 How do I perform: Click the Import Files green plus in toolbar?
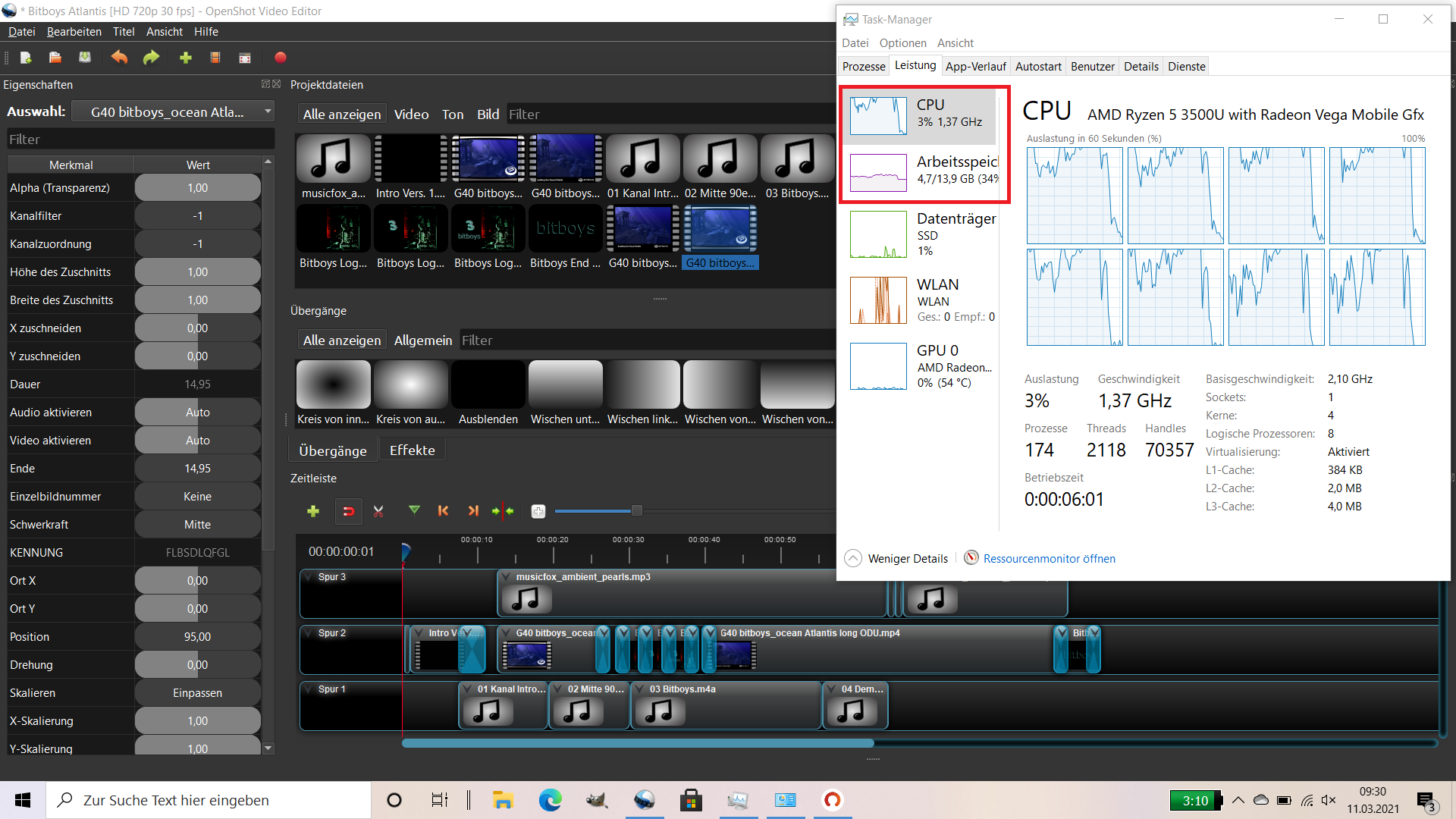pyautogui.click(x=186, y=58)
